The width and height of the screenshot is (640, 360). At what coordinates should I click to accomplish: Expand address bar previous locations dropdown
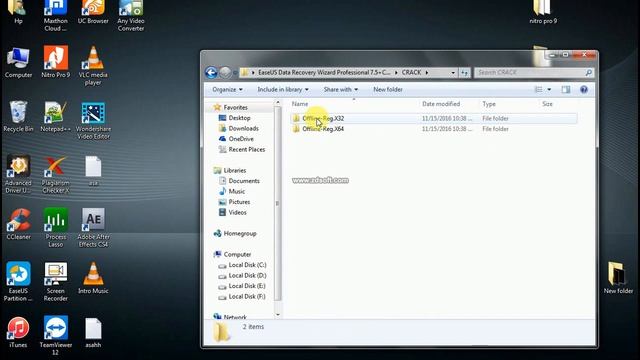453,73
